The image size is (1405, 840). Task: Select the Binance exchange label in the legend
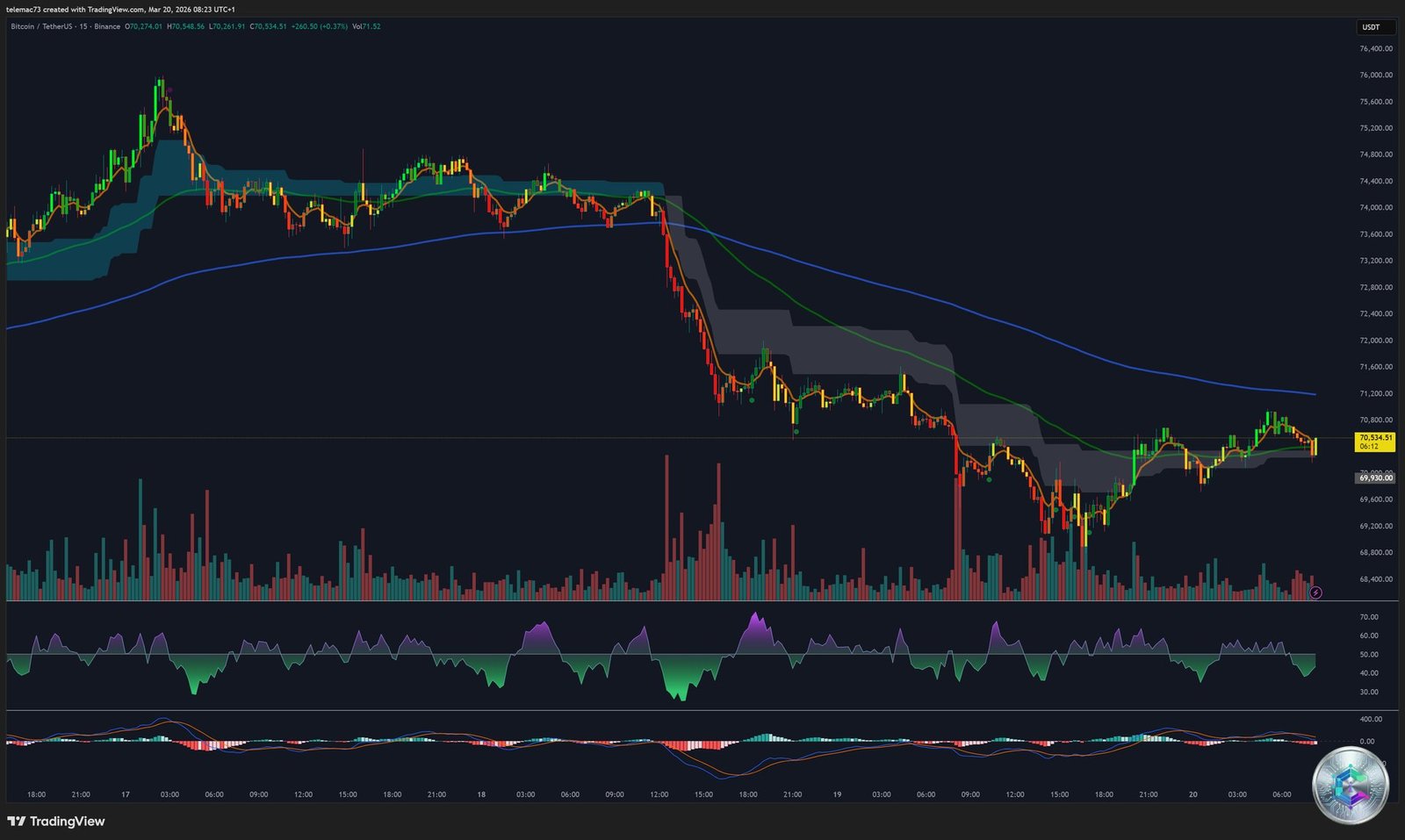(107, 27)
